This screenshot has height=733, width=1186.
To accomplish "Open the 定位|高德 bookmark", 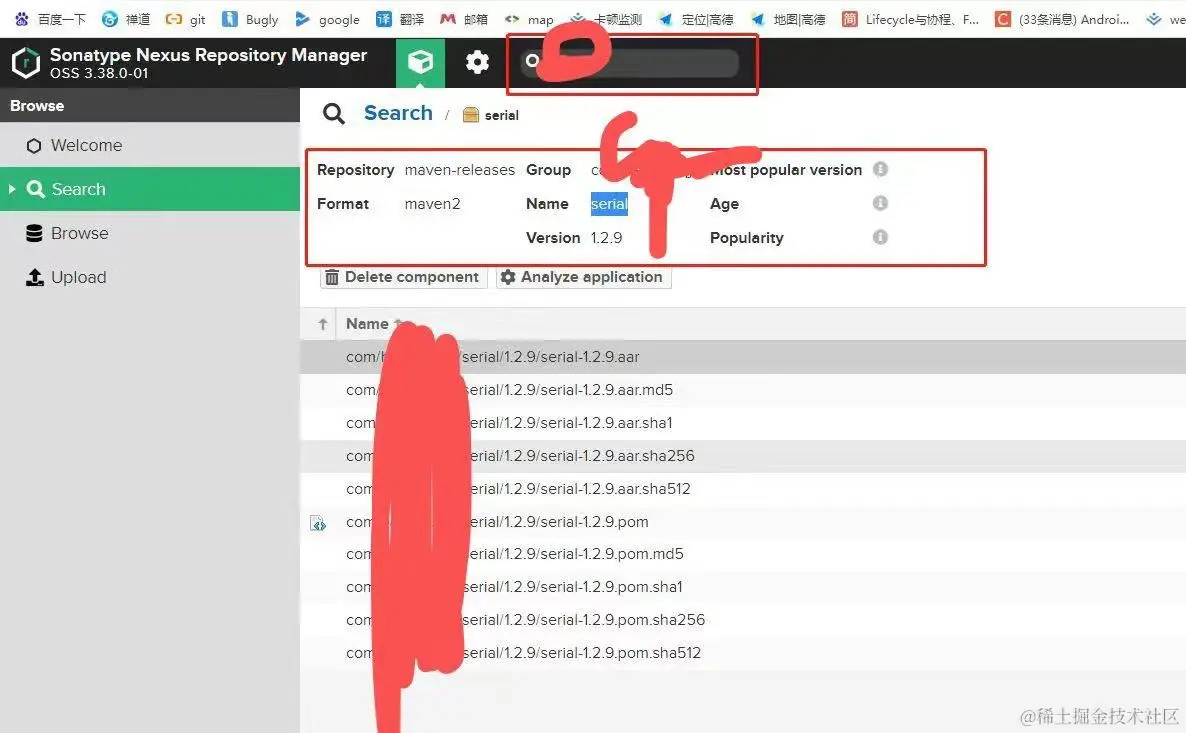I will tap(696, 19).
